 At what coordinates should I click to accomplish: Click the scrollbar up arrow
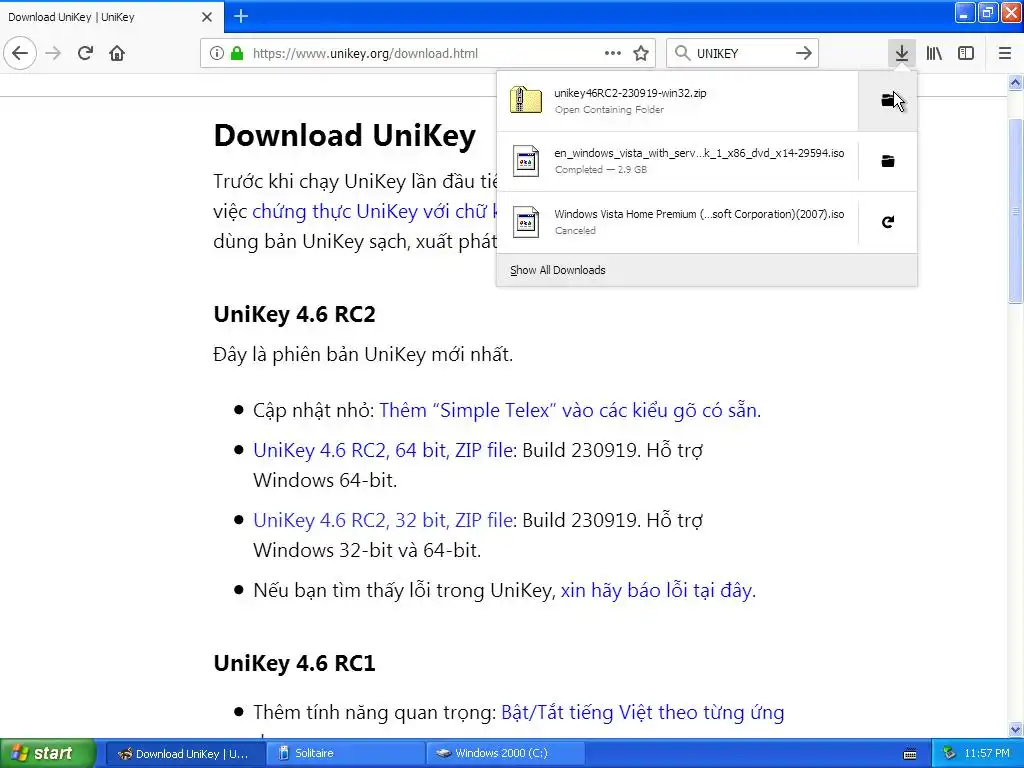[x=1016, y=82]
